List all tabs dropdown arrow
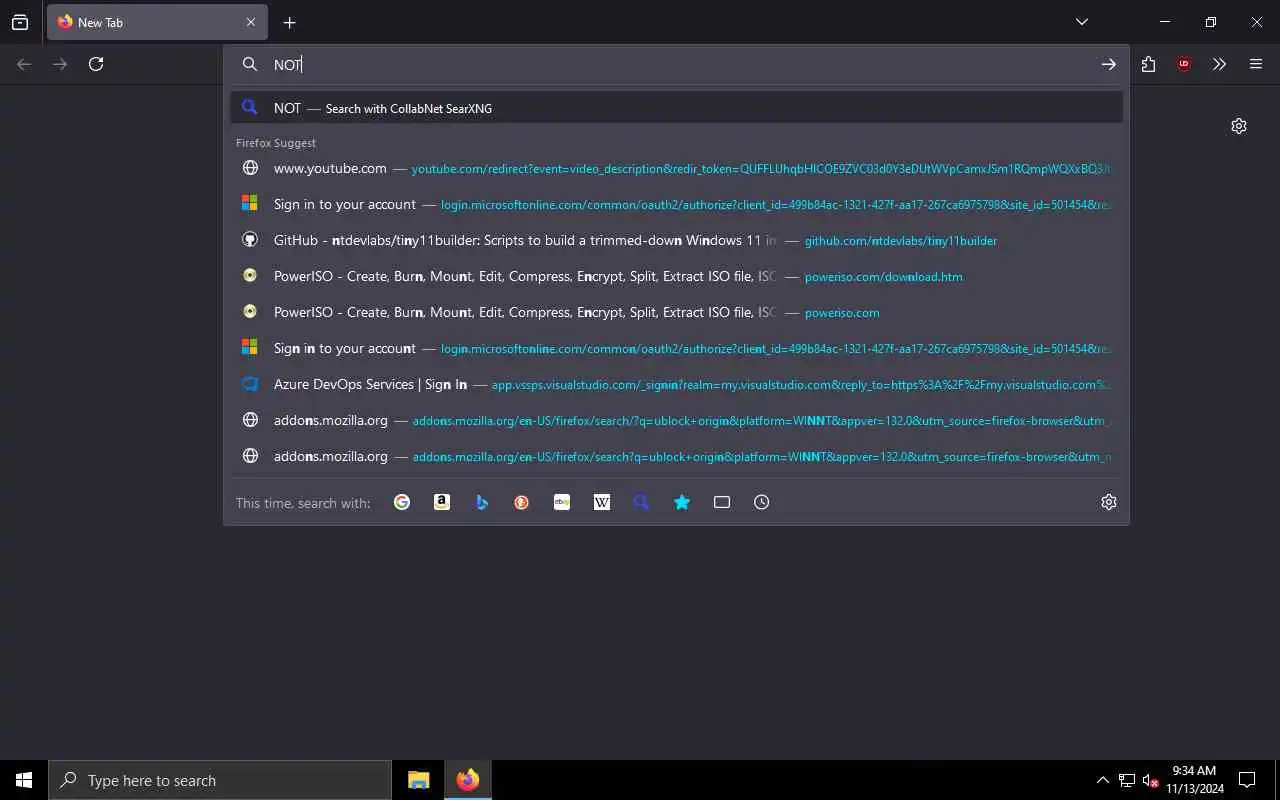 click(x=1082, y=22)
